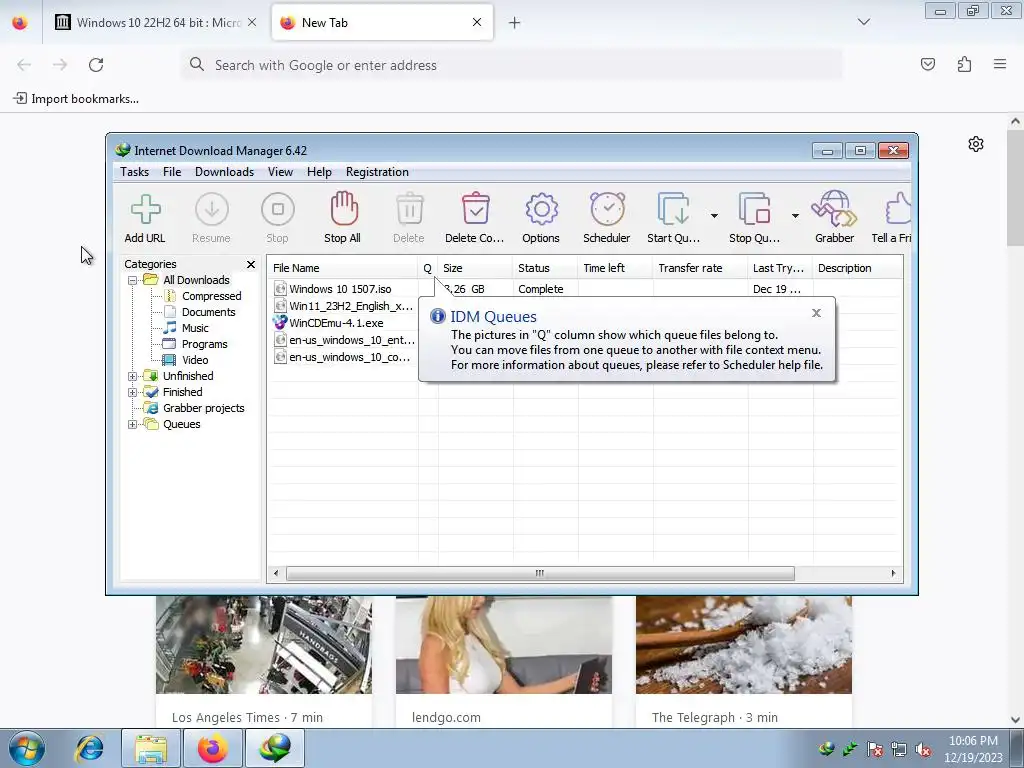
Task: Click the Delete Completed icon
Action: 475,209
